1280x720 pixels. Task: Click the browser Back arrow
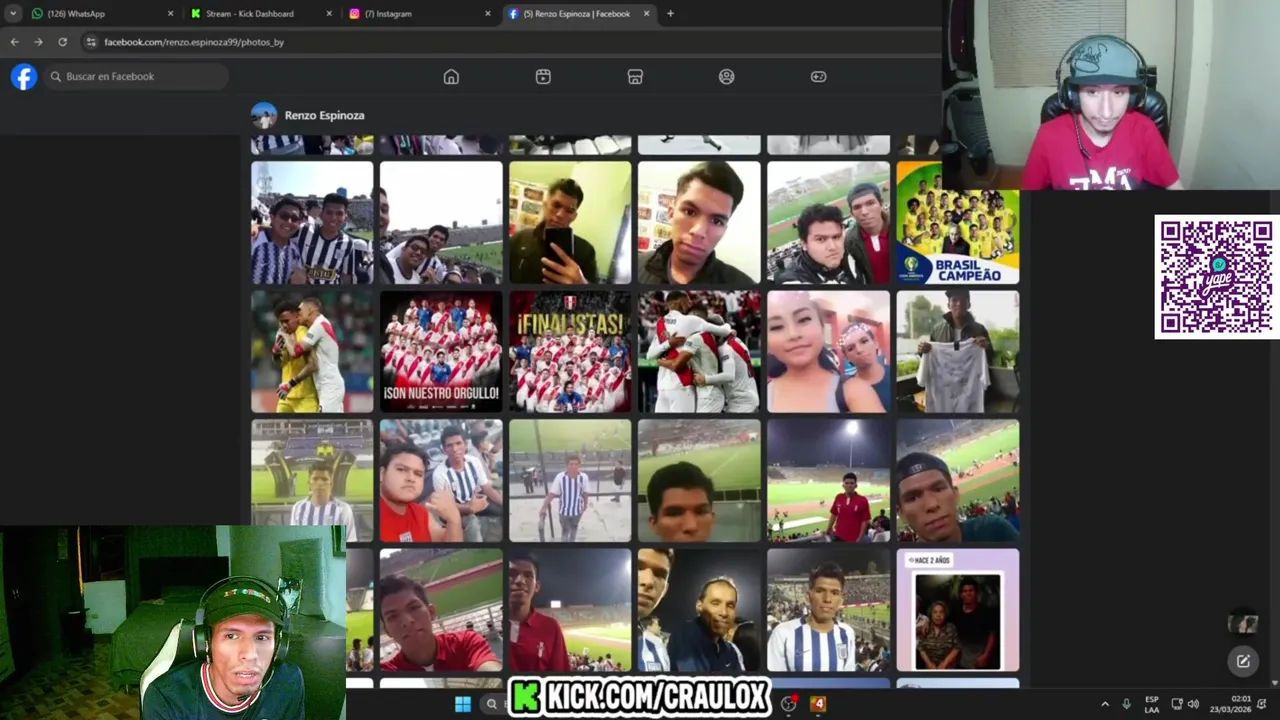[14, 42]
